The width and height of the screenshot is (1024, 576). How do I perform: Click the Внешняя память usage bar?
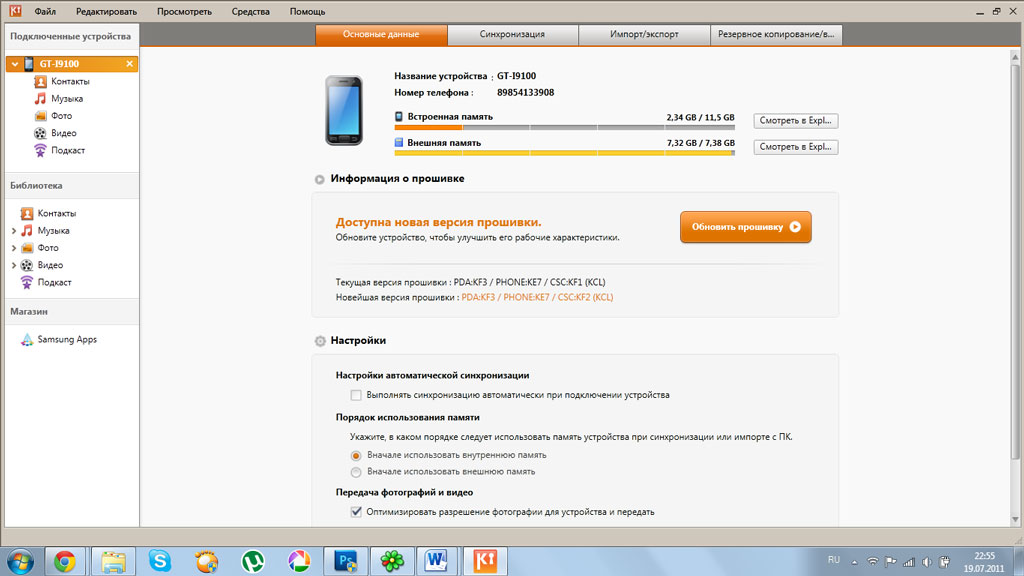565,153
